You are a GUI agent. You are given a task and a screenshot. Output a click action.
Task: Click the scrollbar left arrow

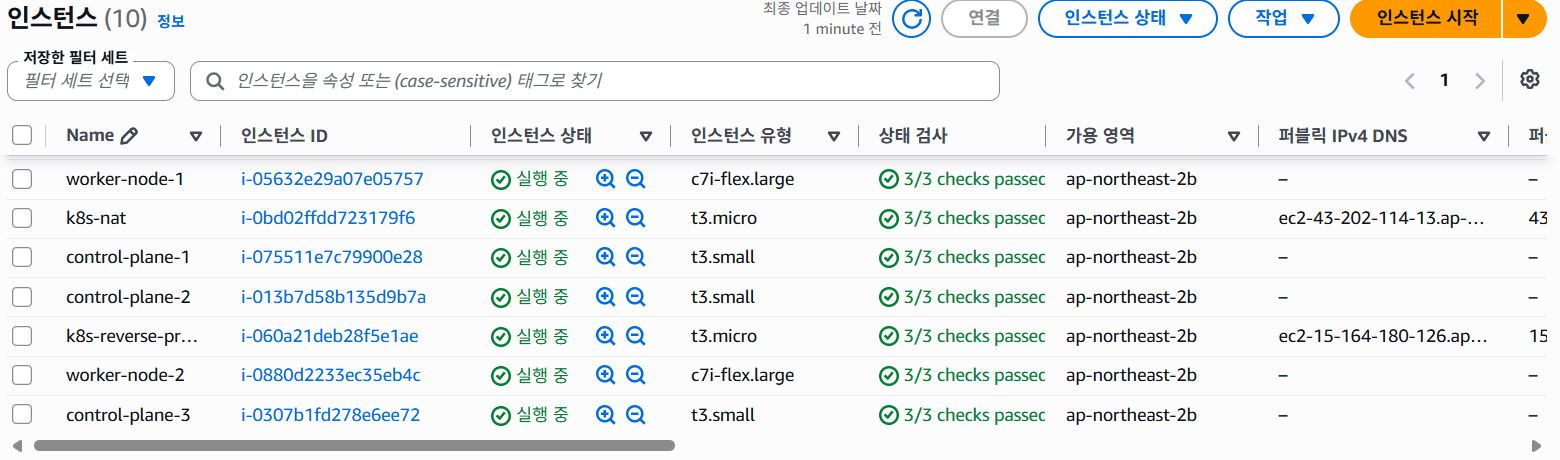(x=16, y=445)
